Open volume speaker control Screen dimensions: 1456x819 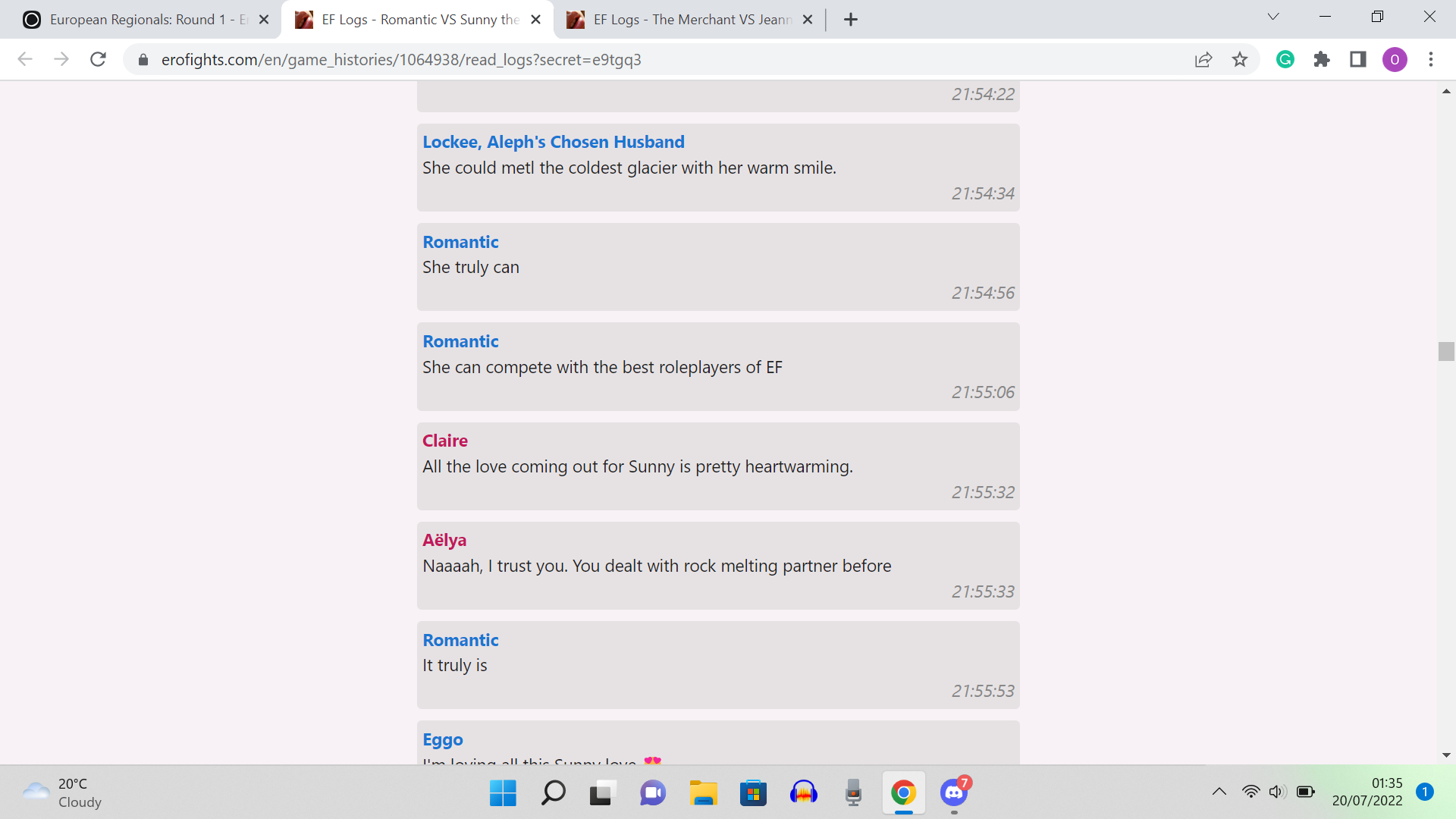tap(1278, 792)
